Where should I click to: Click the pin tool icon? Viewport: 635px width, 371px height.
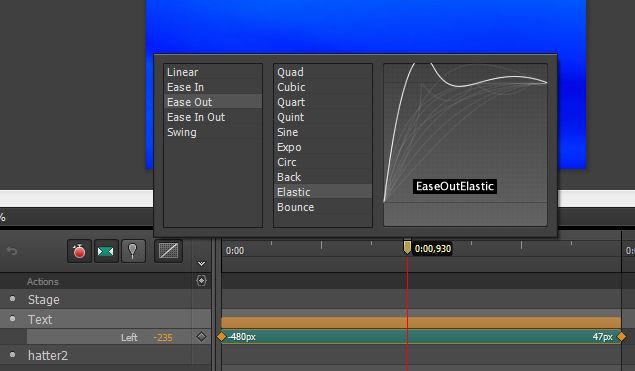pos(133,251)
